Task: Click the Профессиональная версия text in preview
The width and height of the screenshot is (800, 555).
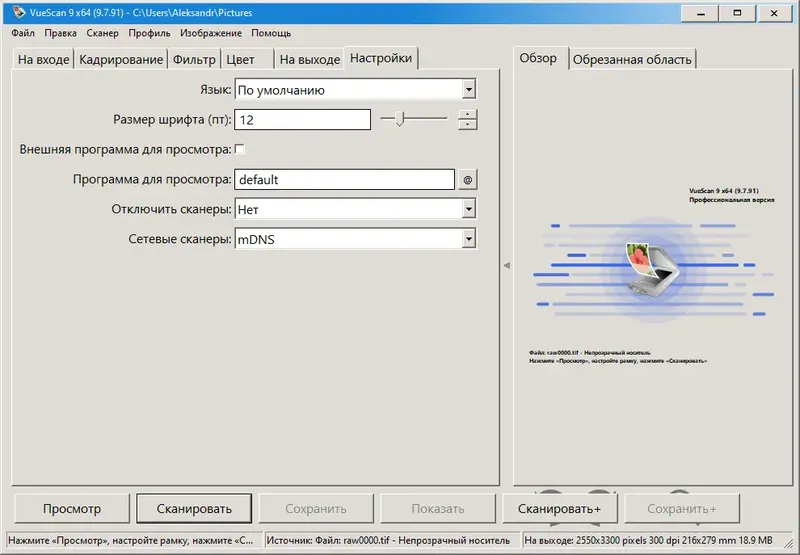Action: coord(732,200)
